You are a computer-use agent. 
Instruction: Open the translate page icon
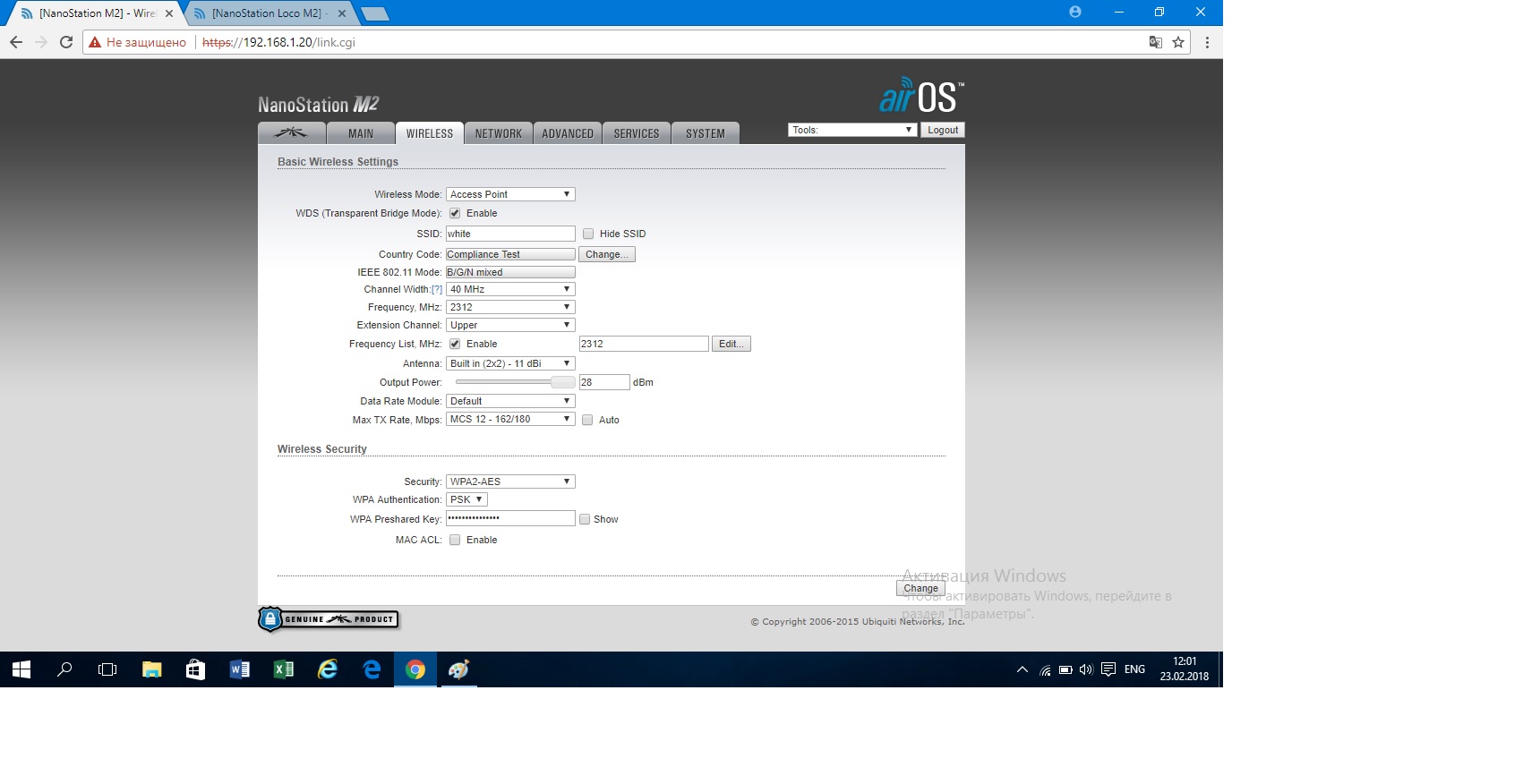tap(1156, 42)
